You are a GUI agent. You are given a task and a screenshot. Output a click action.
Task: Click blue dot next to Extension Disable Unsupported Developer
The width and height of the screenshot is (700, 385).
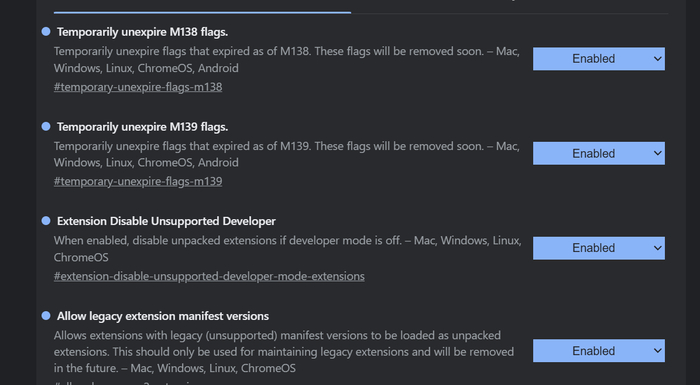[x=46, y=221]
